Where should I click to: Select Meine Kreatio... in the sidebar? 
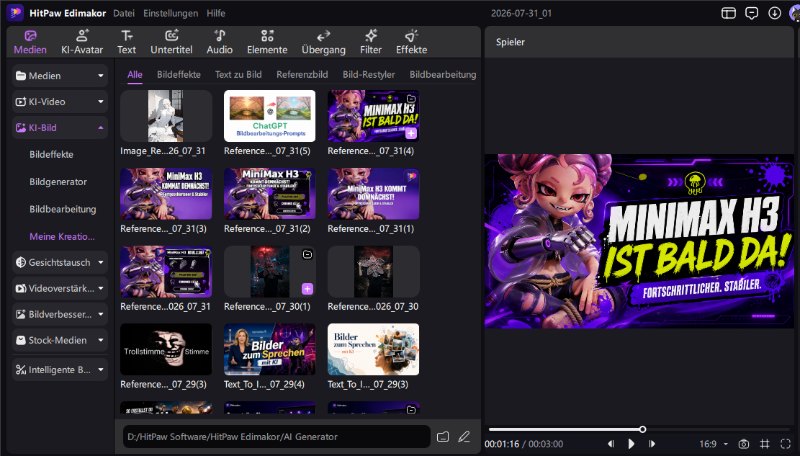click(x=62, y=237)
